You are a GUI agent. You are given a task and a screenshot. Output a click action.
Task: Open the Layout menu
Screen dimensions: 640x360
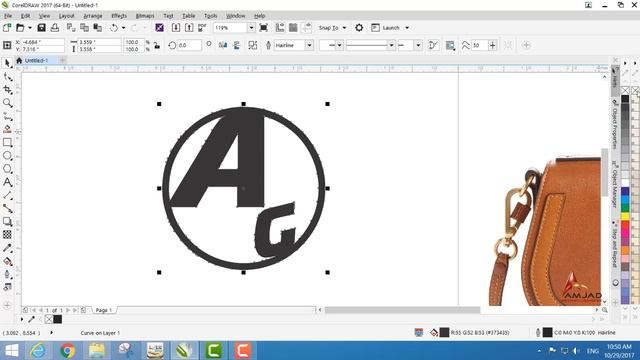pyautogui.click(x=67, y=16)
